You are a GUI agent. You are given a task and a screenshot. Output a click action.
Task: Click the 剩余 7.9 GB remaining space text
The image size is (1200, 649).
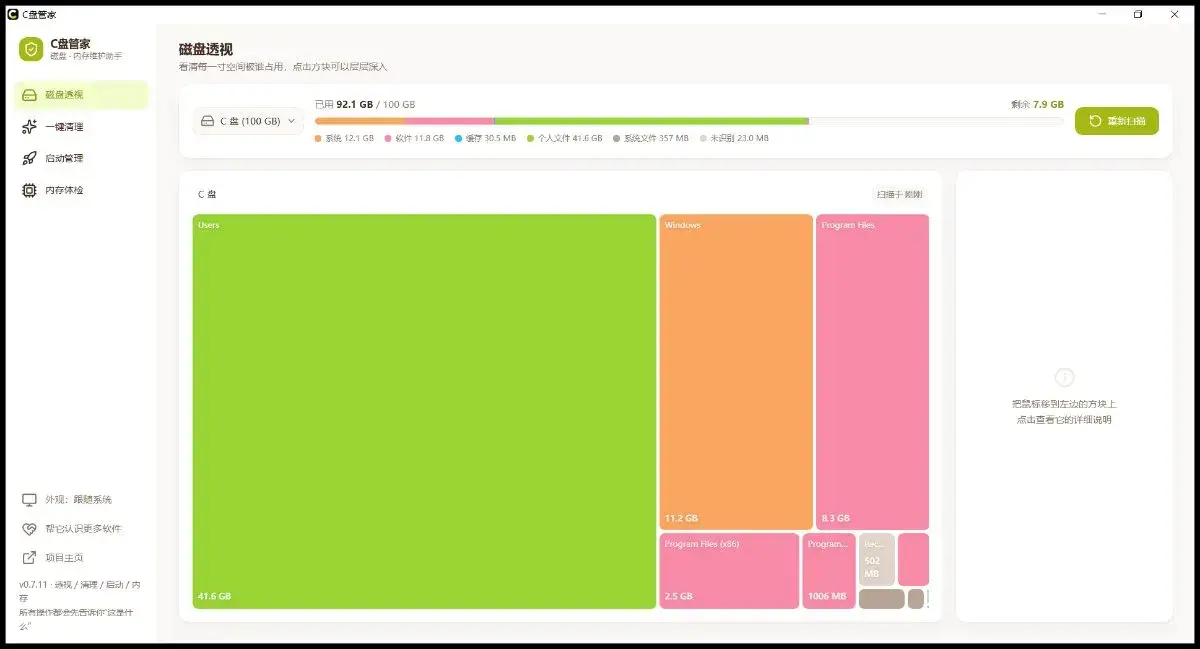pyautogui.click(x=1037, y=104)
